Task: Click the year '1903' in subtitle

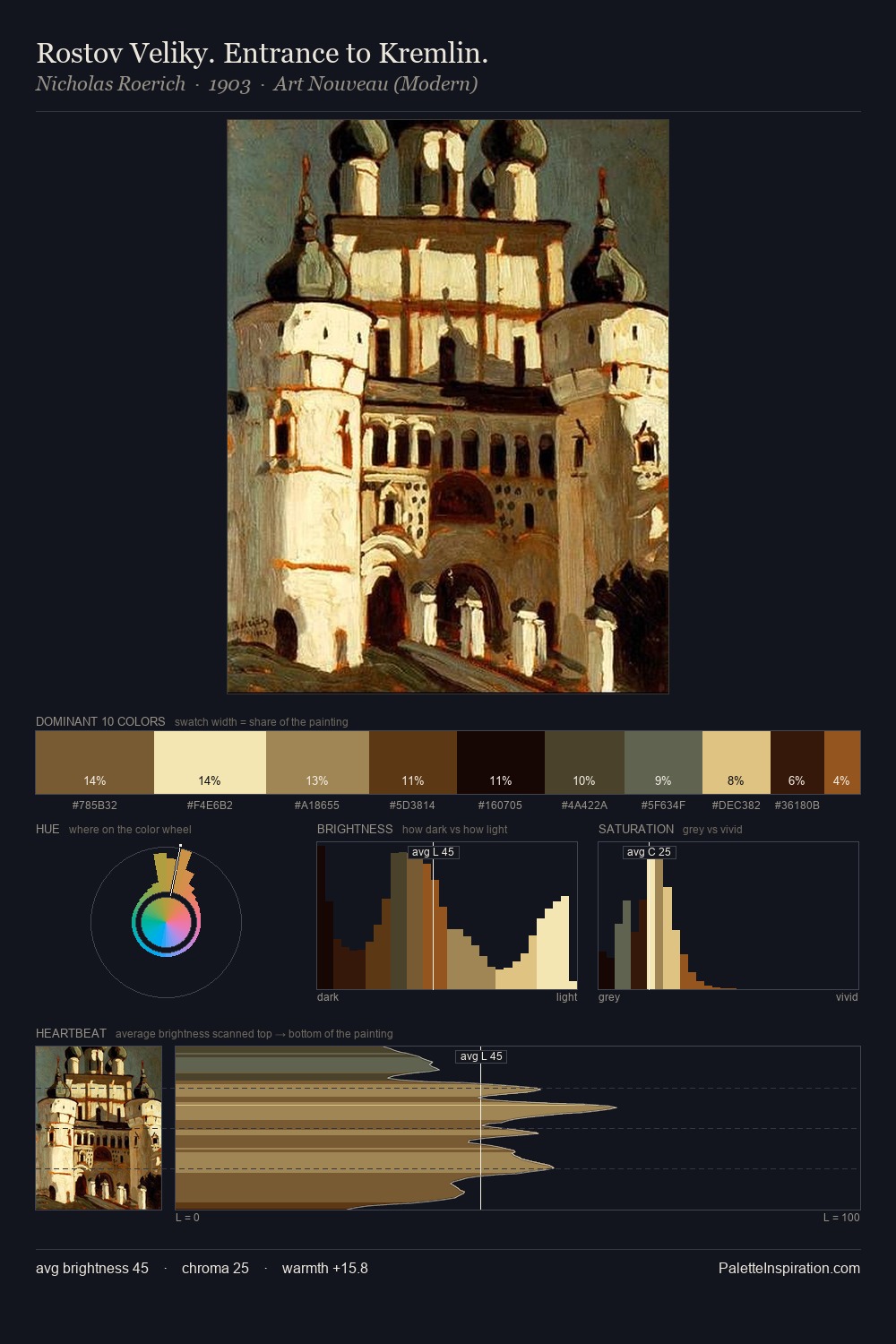Action: [229, 85]
